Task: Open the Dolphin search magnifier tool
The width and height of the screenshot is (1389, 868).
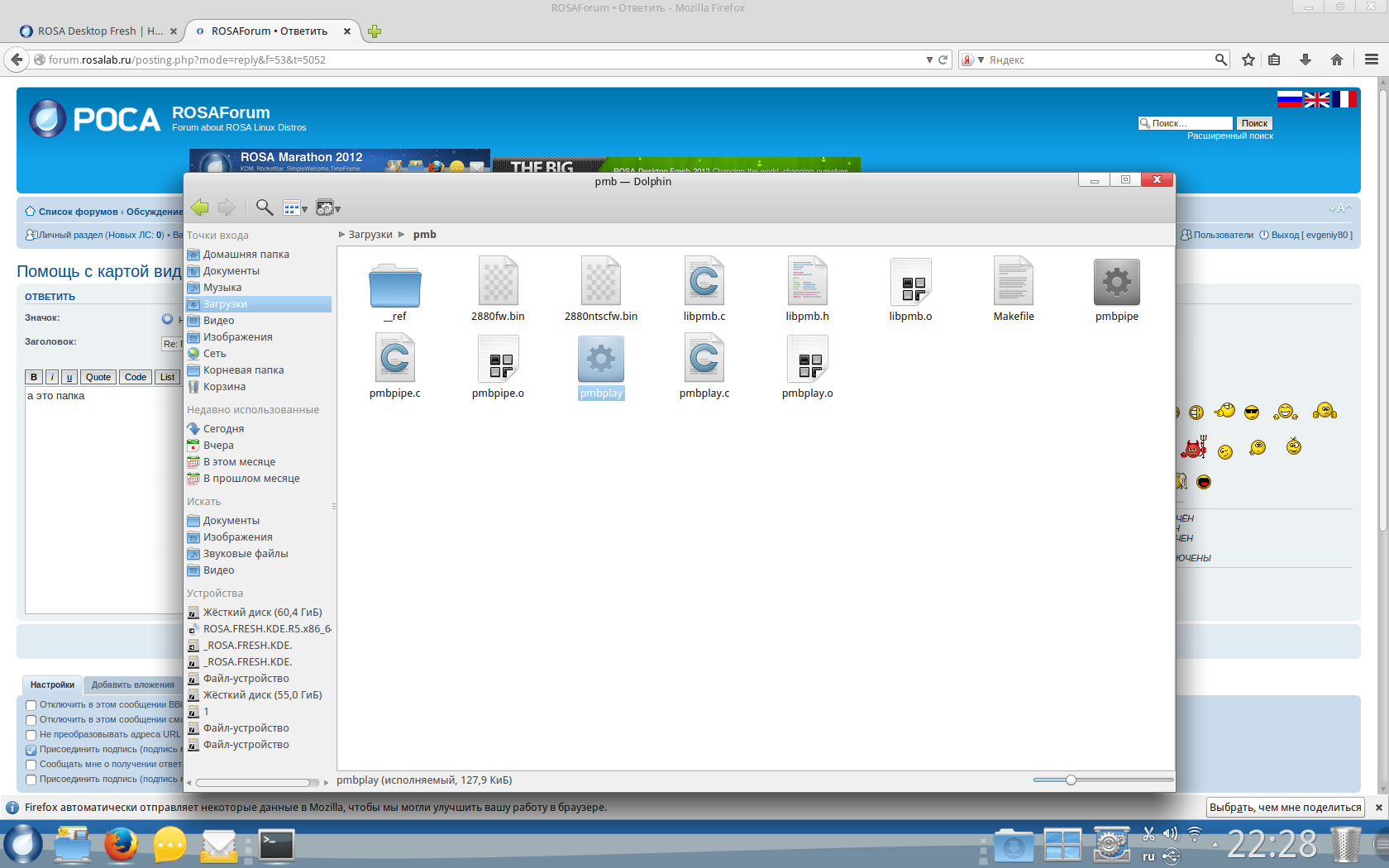Action: [265, 207]
